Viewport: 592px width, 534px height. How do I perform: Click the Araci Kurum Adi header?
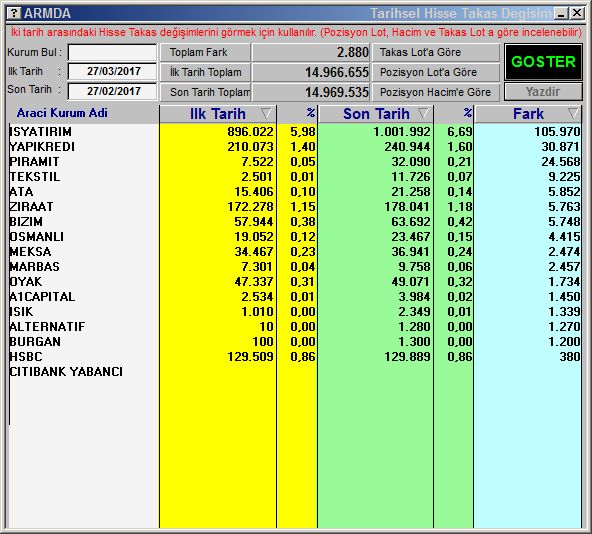62,113
